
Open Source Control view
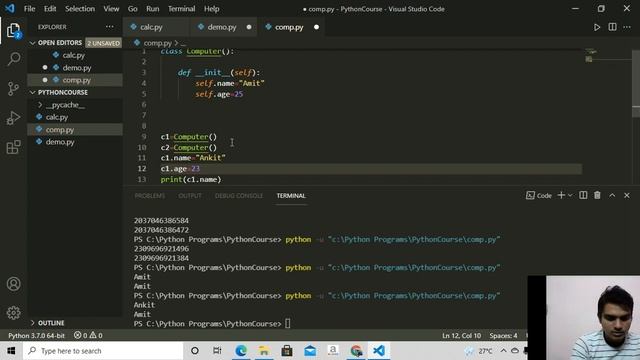click(x=13, y=88)
